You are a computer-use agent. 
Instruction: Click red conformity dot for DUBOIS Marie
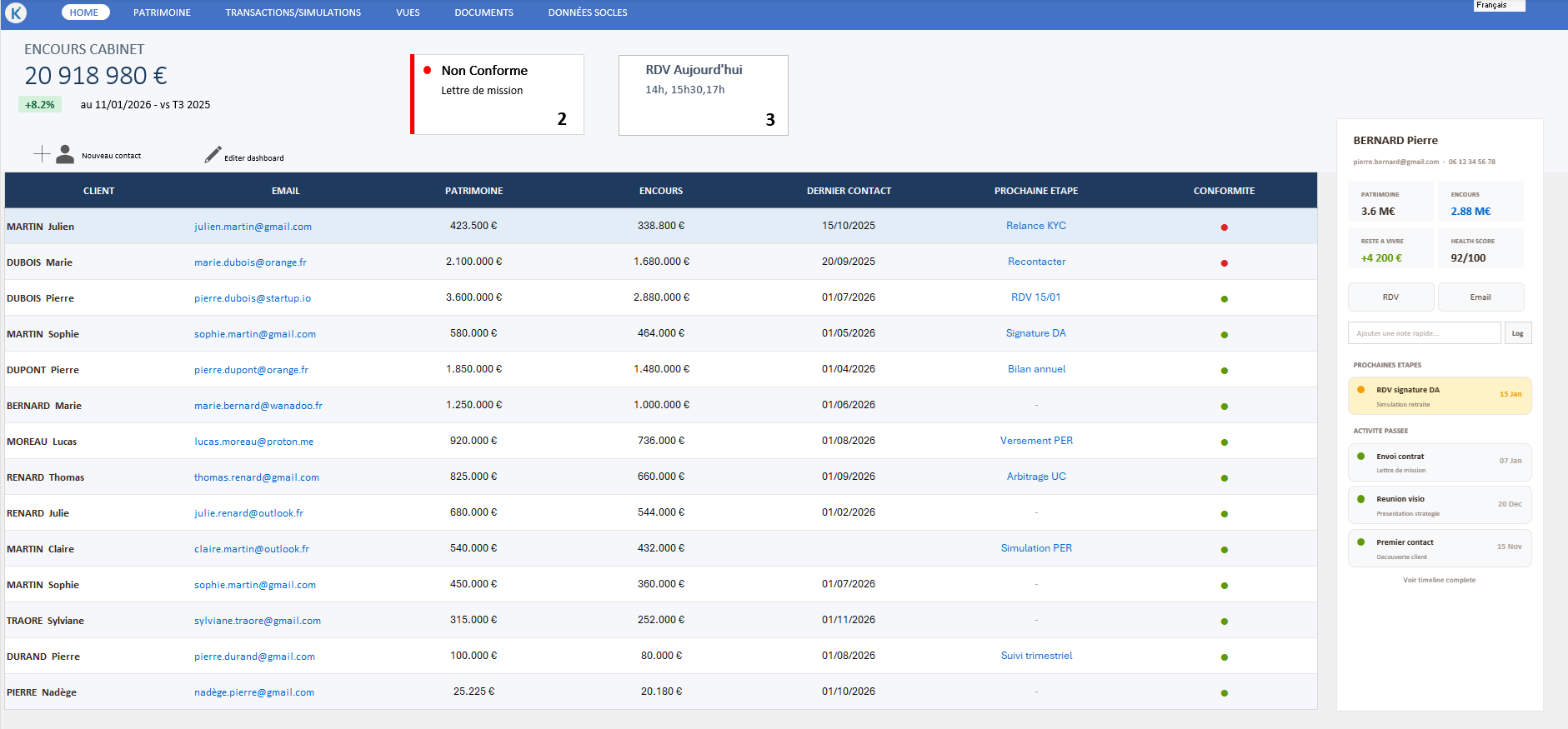[1224, 262]
